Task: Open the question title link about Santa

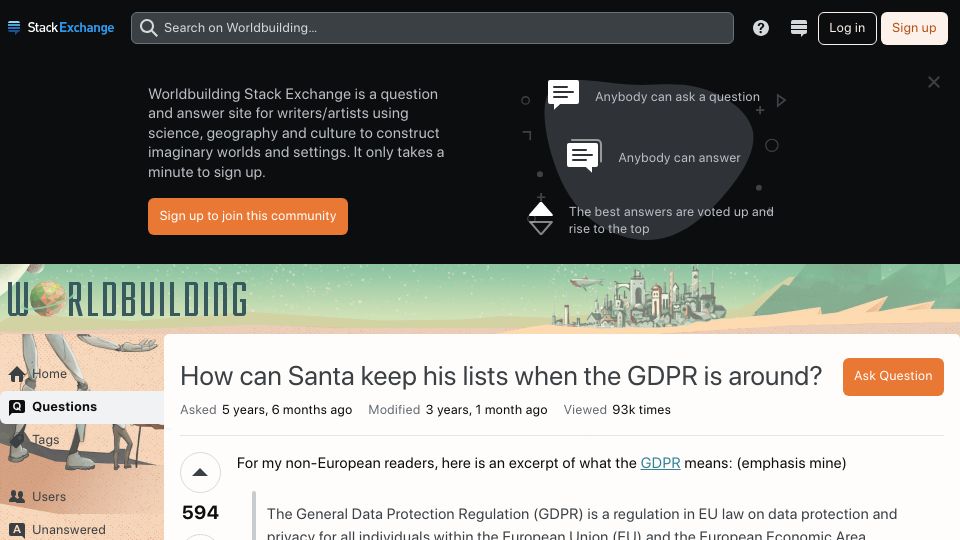Action: 501,376
